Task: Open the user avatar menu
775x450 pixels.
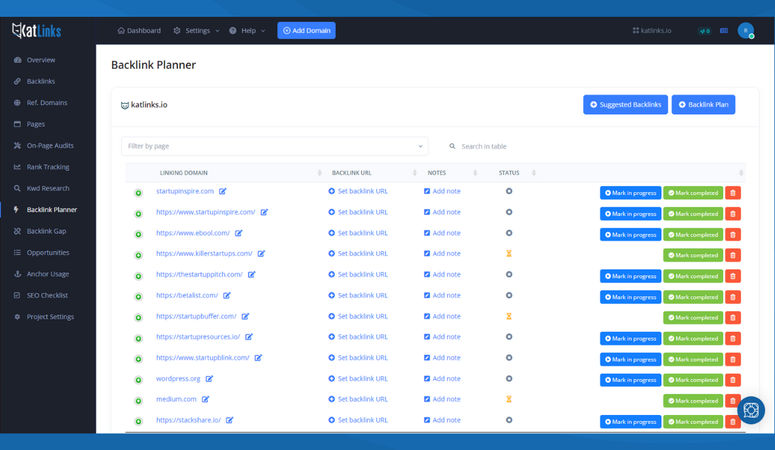Action: (x=746, y=31)
